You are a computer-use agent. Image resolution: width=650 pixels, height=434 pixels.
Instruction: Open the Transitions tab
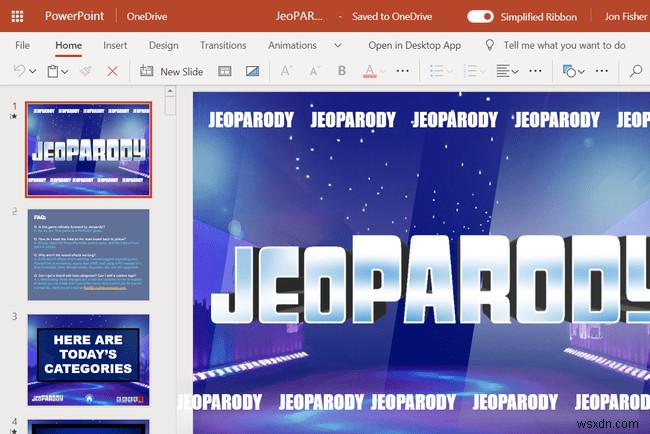pyautogui.click(x=222, y=45)
